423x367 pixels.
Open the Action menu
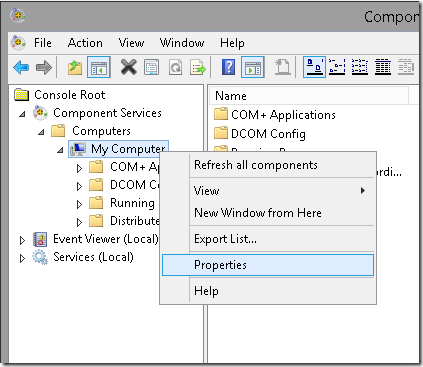point(85,43)
